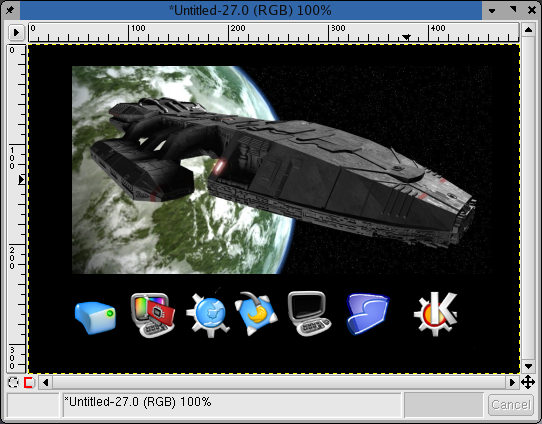Click the black-screen computer terminal icon
Image resolution: width=542 pixels, height=424 pixels.
309,313
